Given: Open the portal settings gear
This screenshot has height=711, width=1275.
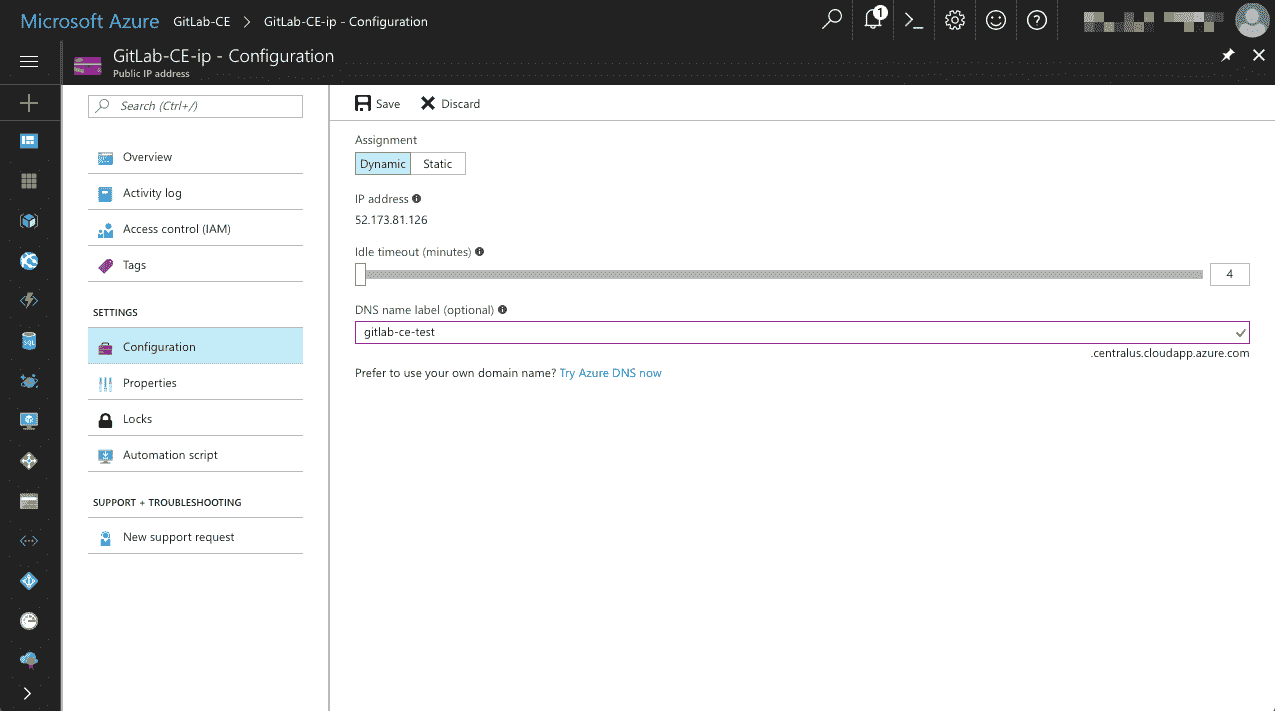Looking at the screenshot, I should point(954,20).
